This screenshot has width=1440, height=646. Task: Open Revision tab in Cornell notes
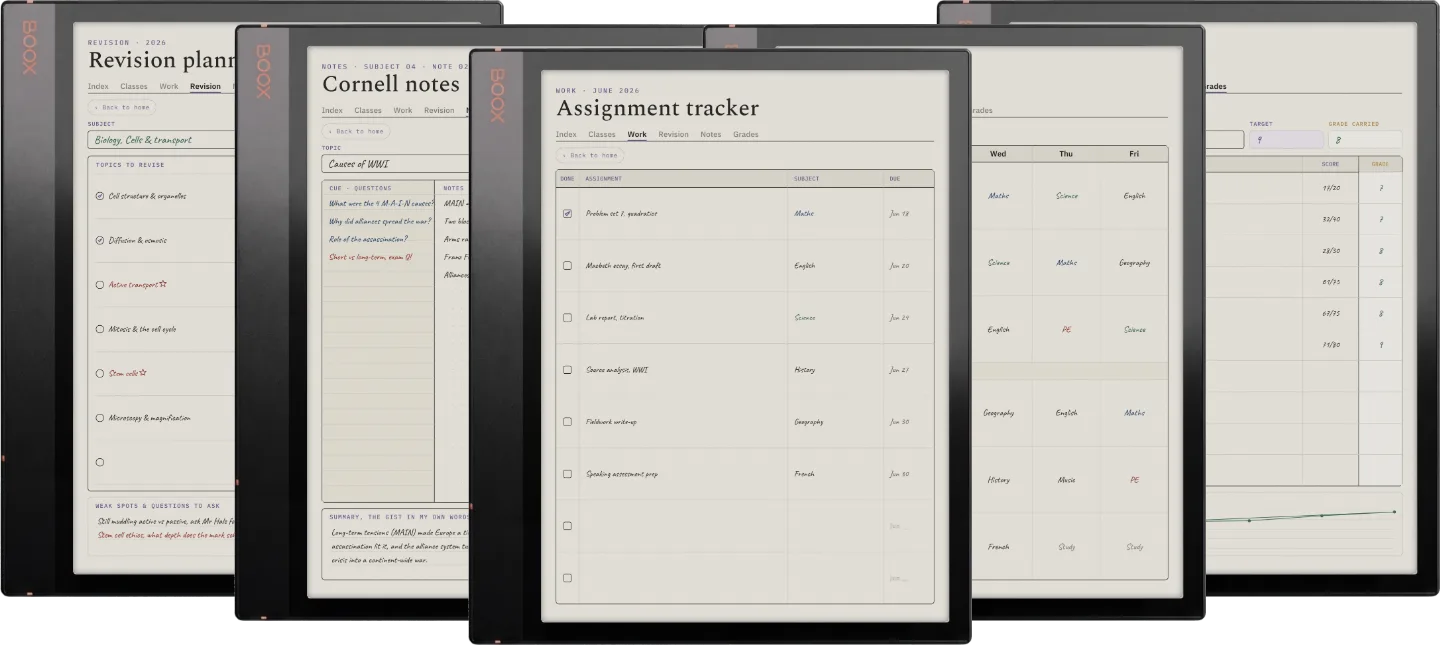pyautogui.click(x=439, y=110)
